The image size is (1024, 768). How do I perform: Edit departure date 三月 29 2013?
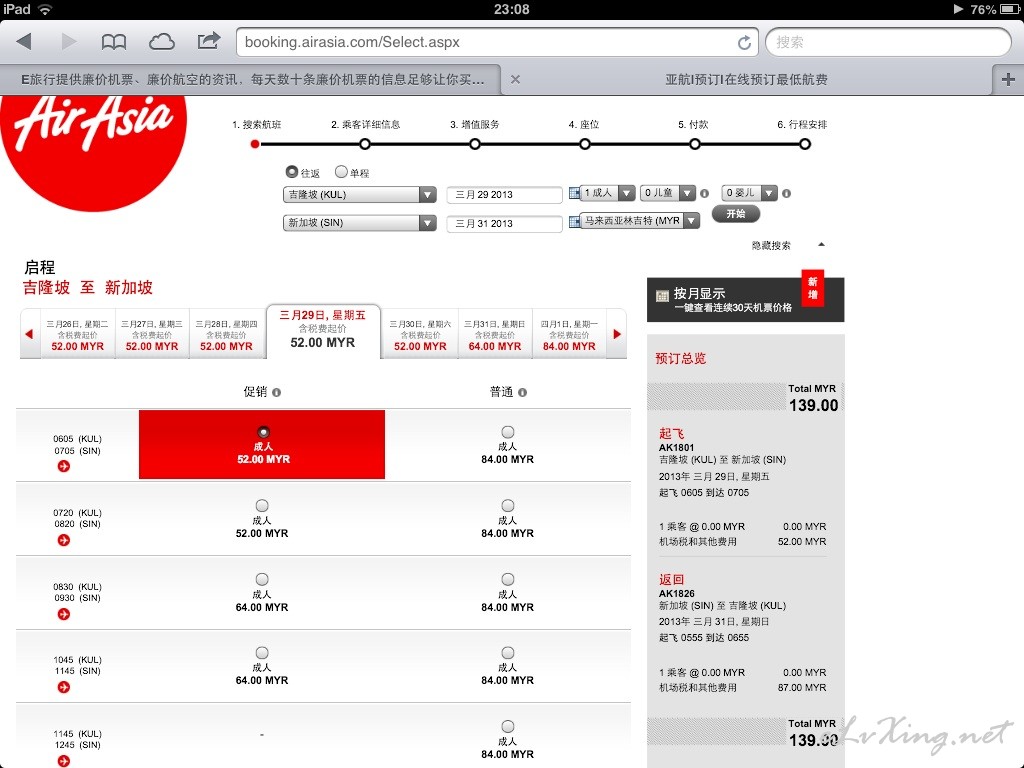[x=504, y=195]
